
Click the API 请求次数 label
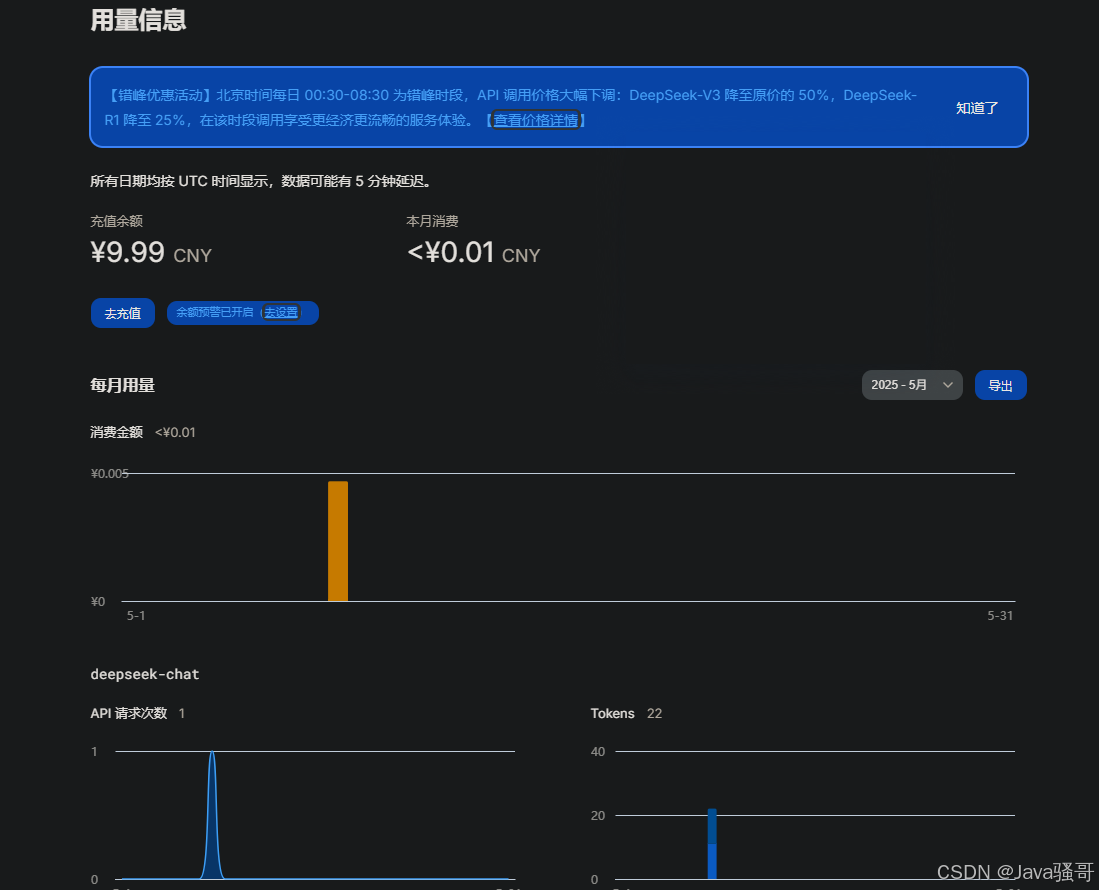[x=129, y=713]
